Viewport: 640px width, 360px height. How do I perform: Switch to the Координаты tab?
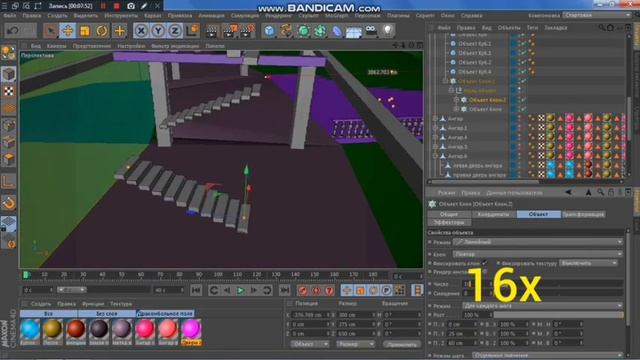(493, 214)
